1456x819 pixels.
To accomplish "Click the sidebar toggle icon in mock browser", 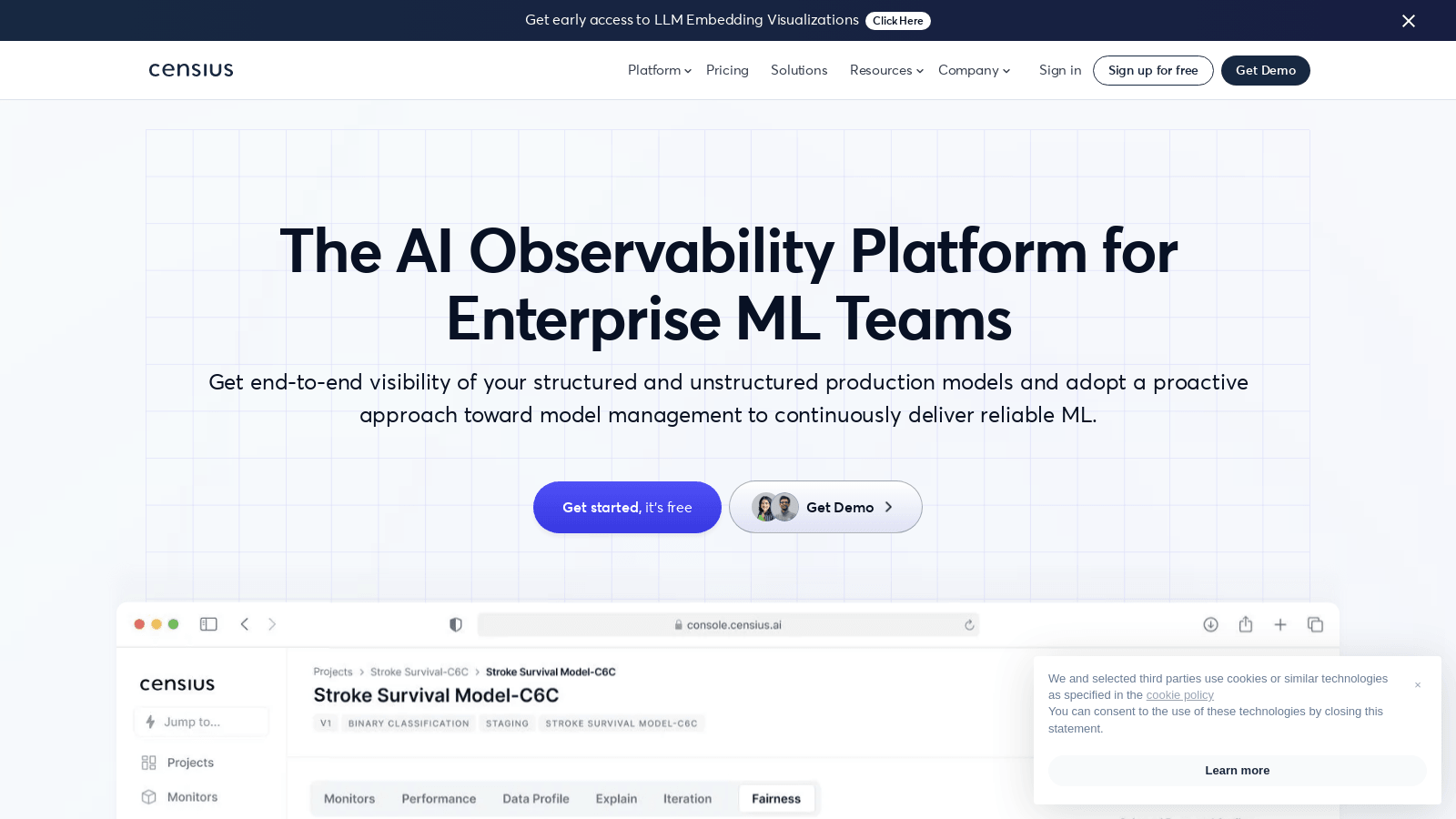I will pyautogui.click(x=208, y=624).
